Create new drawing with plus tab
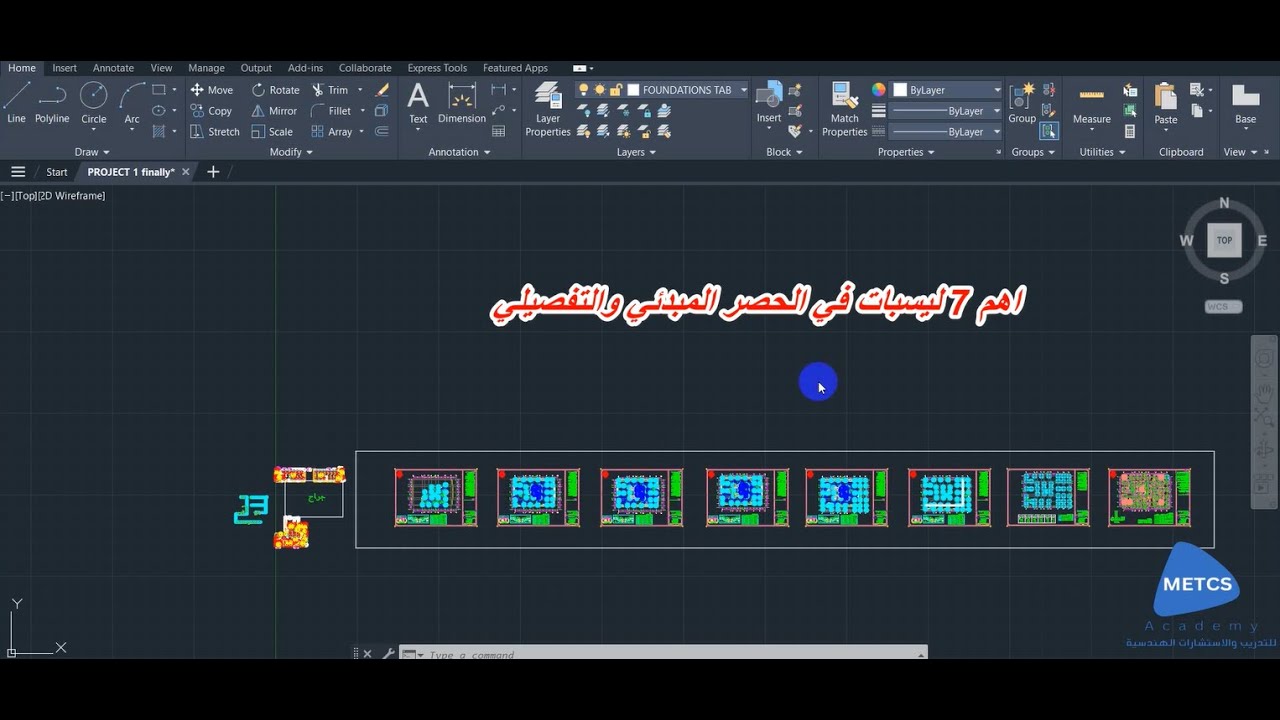The image size is (1280, 720). click(213, 172)
